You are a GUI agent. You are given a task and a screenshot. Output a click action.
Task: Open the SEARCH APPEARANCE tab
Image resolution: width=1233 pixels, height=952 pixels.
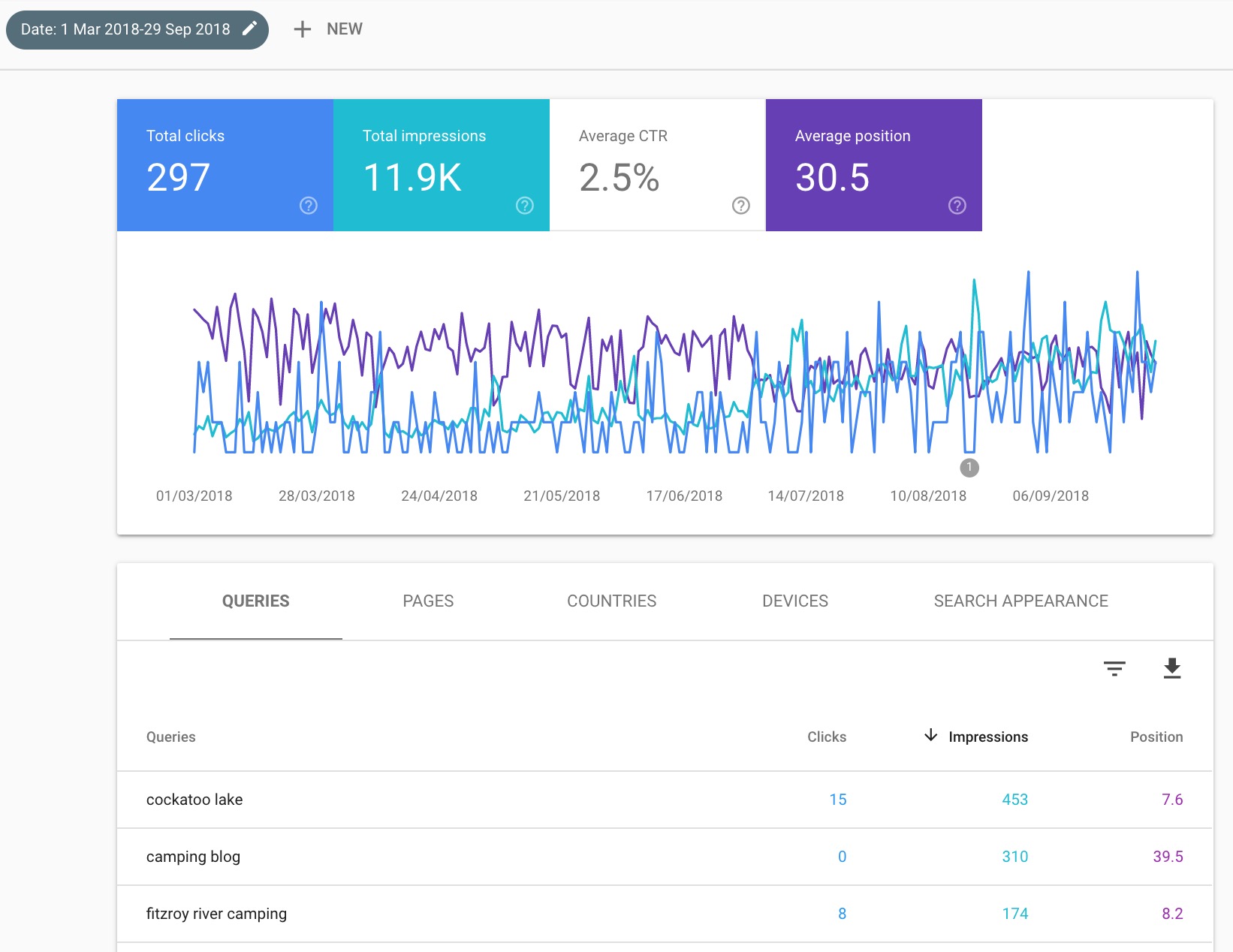tap(1021, 601)
